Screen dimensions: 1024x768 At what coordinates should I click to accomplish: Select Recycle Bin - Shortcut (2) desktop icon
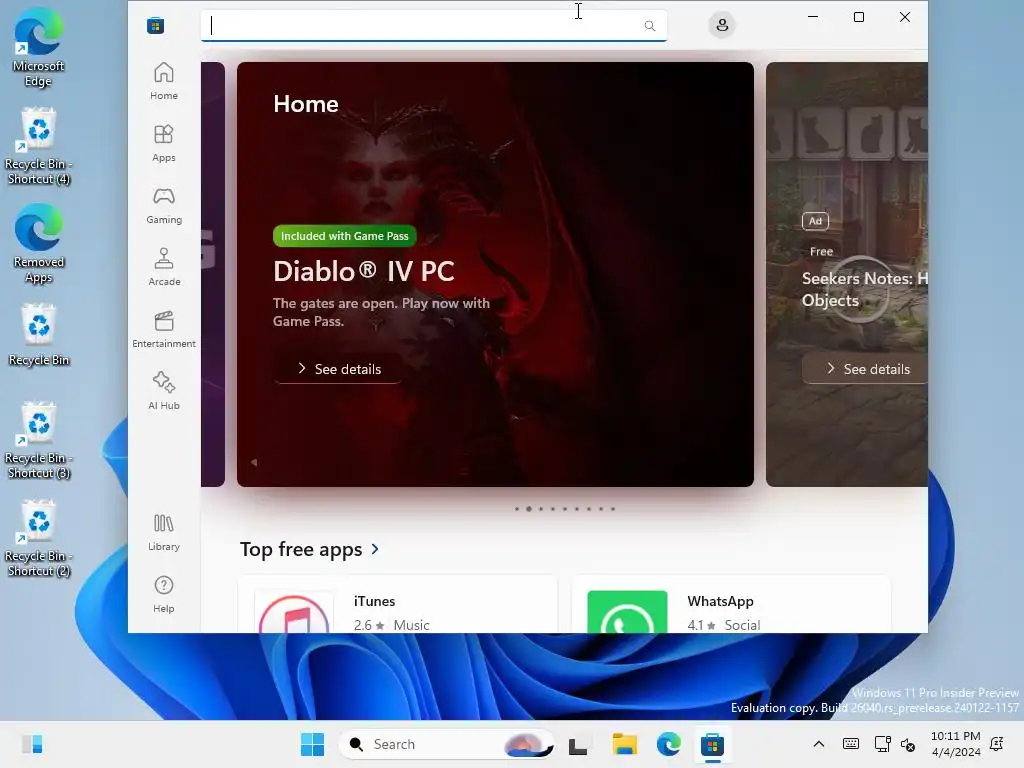coord(39,538)
